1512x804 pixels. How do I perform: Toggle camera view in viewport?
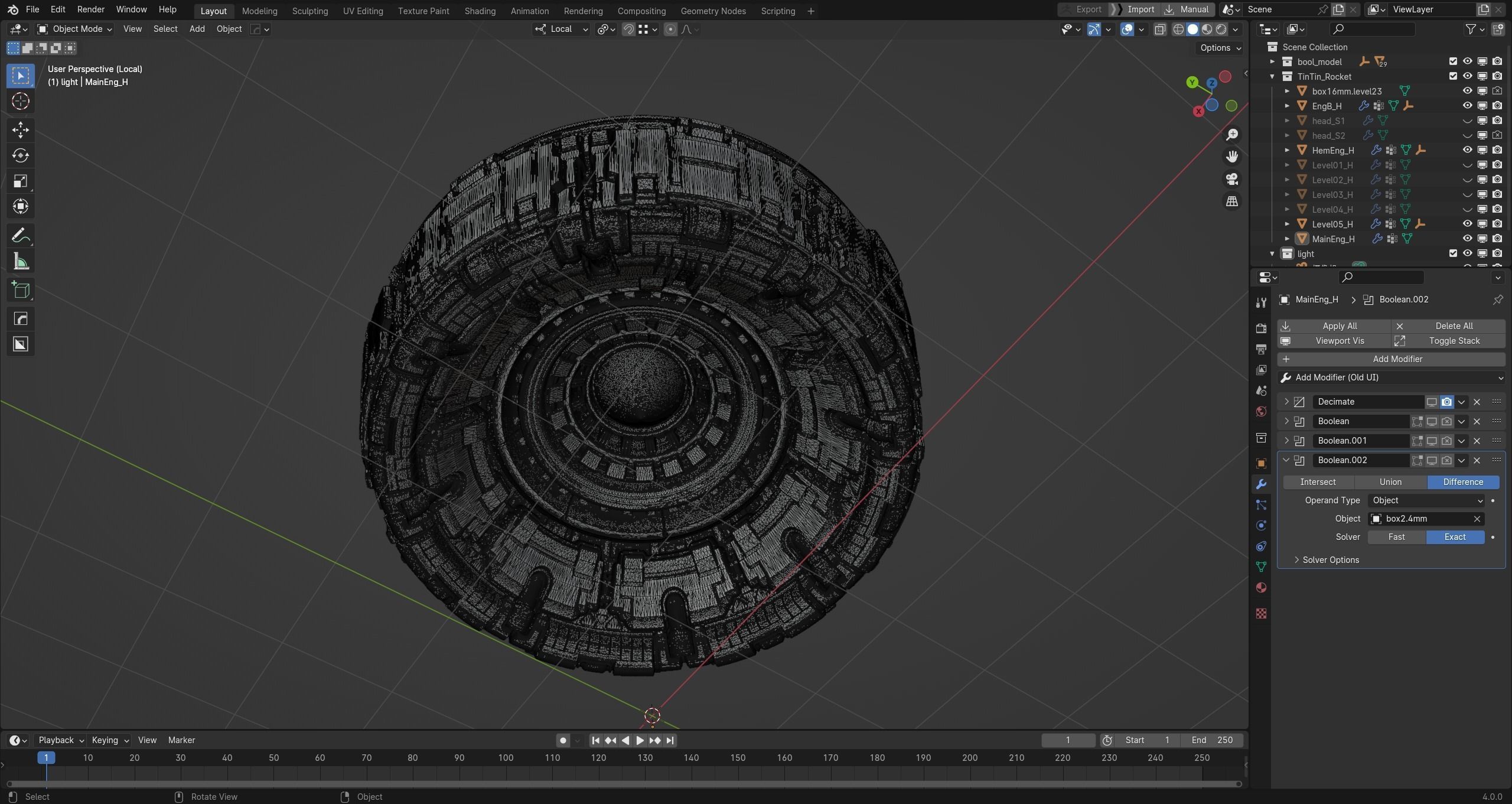click(x=1231, y=179)
